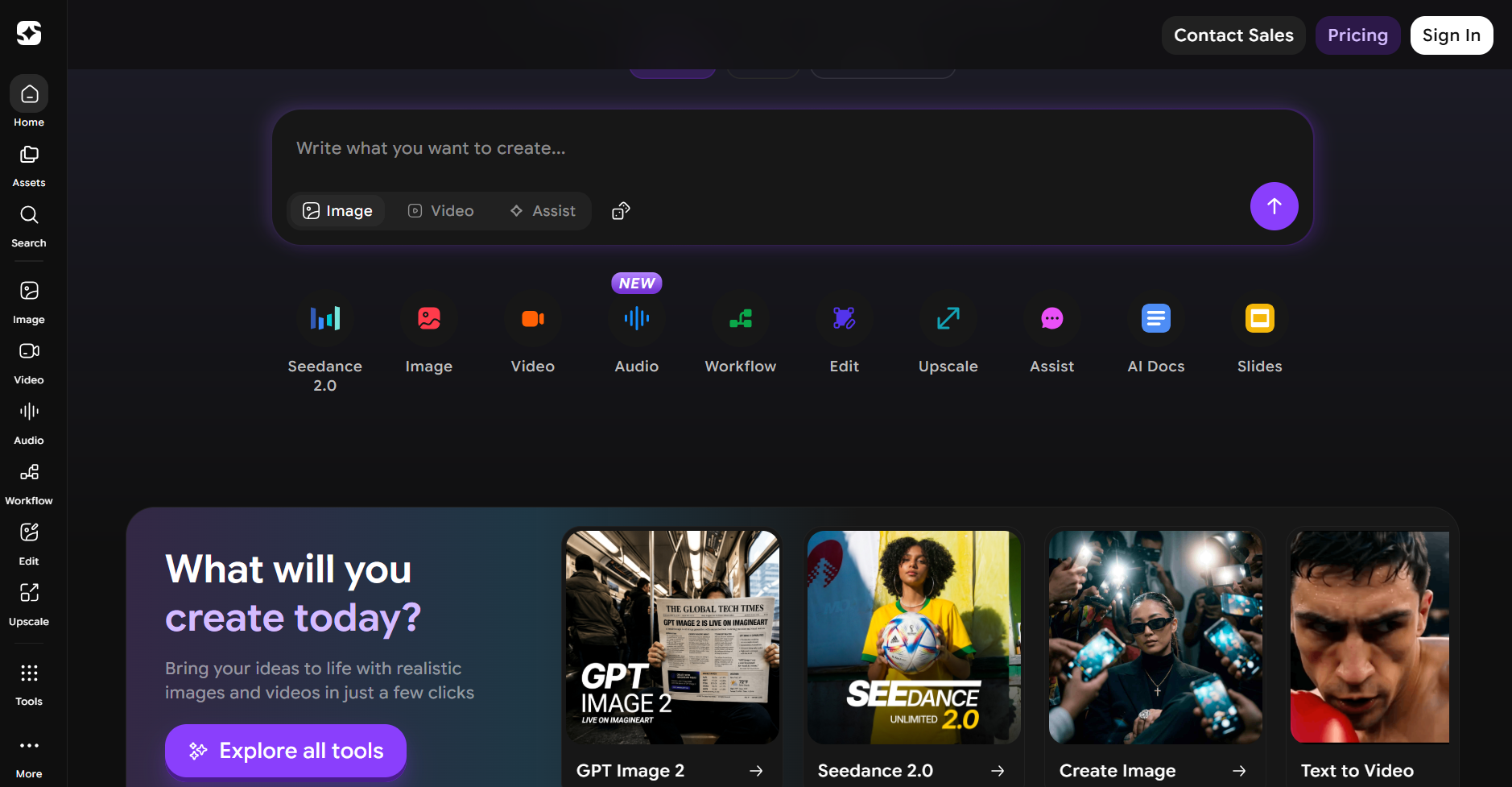Open Search in the sidebar
Screen dimensions: 1512x787
29,225
